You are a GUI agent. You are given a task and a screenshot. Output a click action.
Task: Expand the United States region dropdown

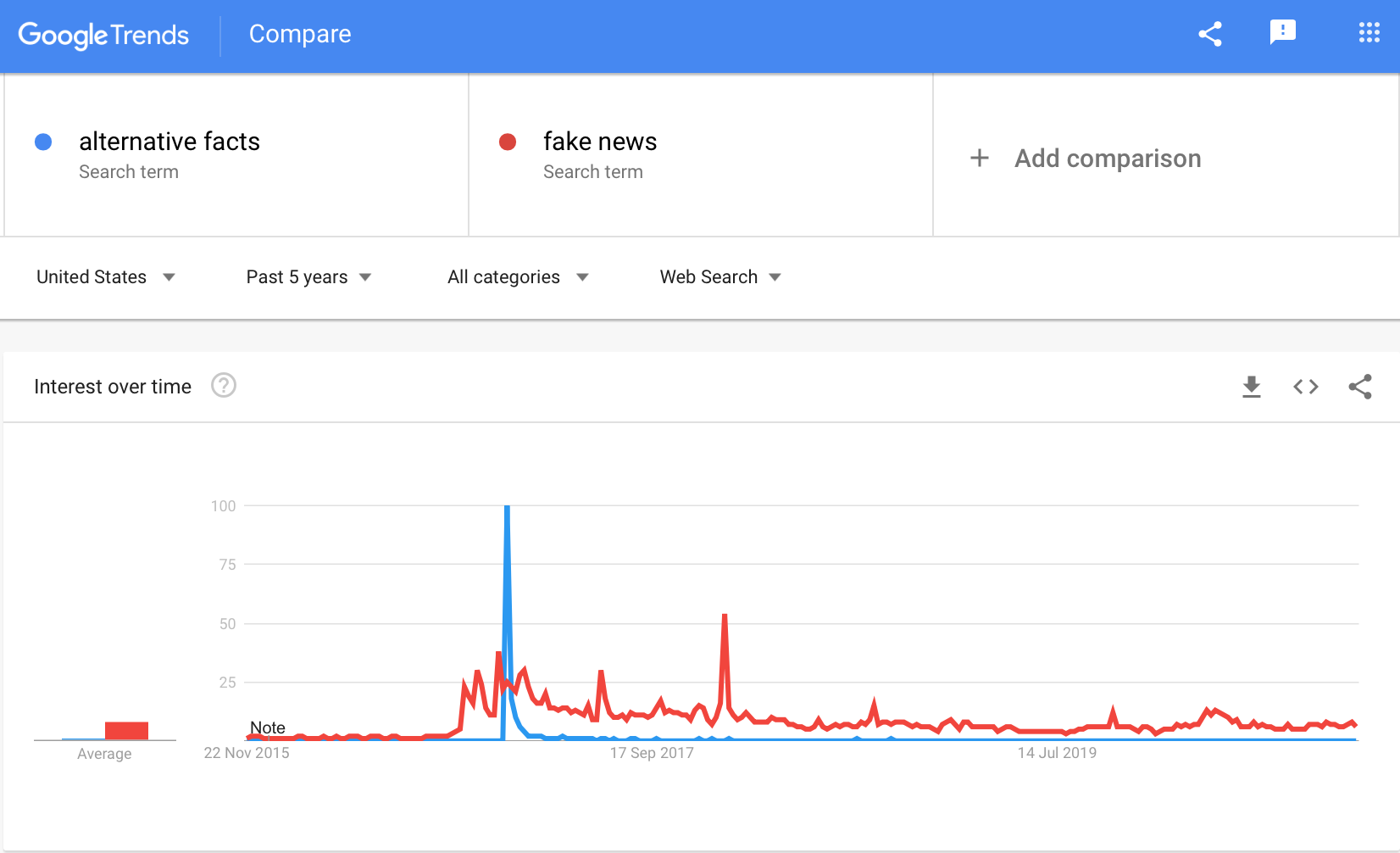click(x=106, y=277)
